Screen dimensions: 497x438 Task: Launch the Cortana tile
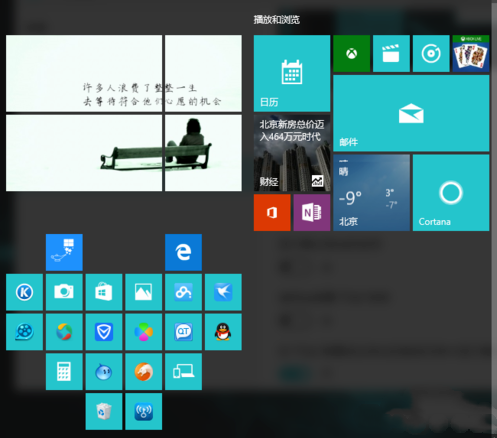pyautogui.click(x=451, y=193)
